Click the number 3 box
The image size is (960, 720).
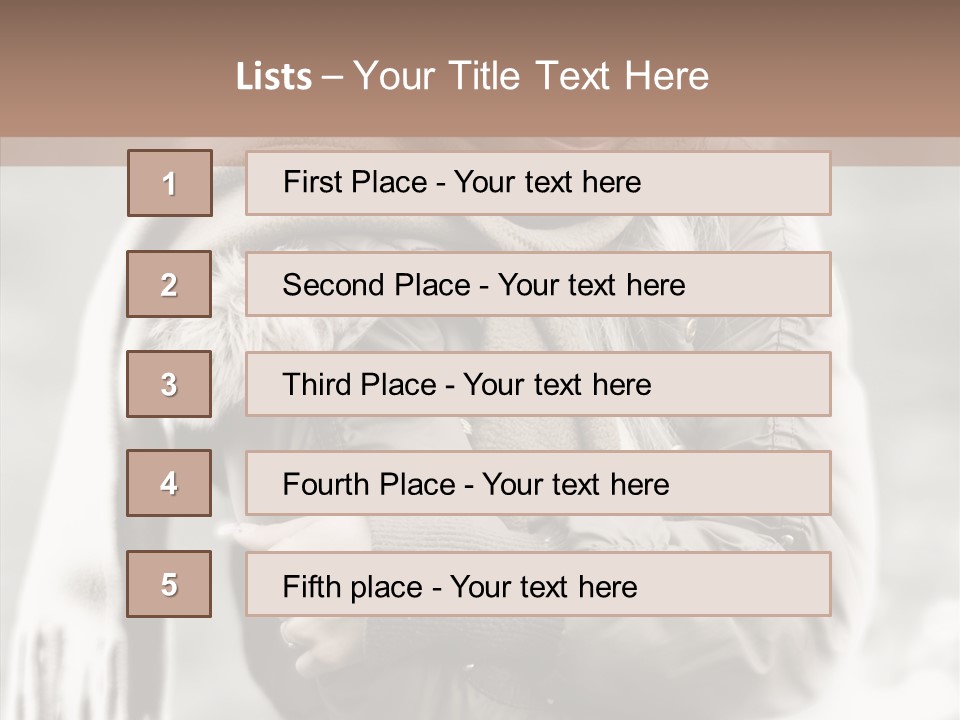[x=169, y=384]
